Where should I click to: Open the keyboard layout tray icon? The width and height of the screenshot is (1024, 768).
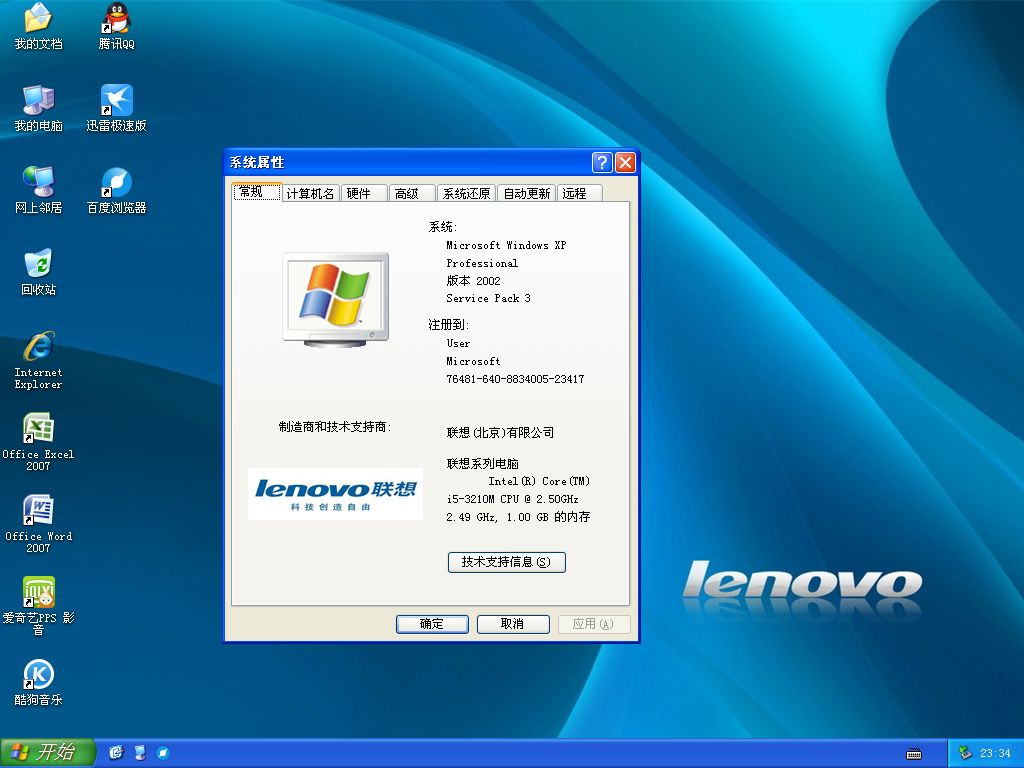[x=912, y=753]
